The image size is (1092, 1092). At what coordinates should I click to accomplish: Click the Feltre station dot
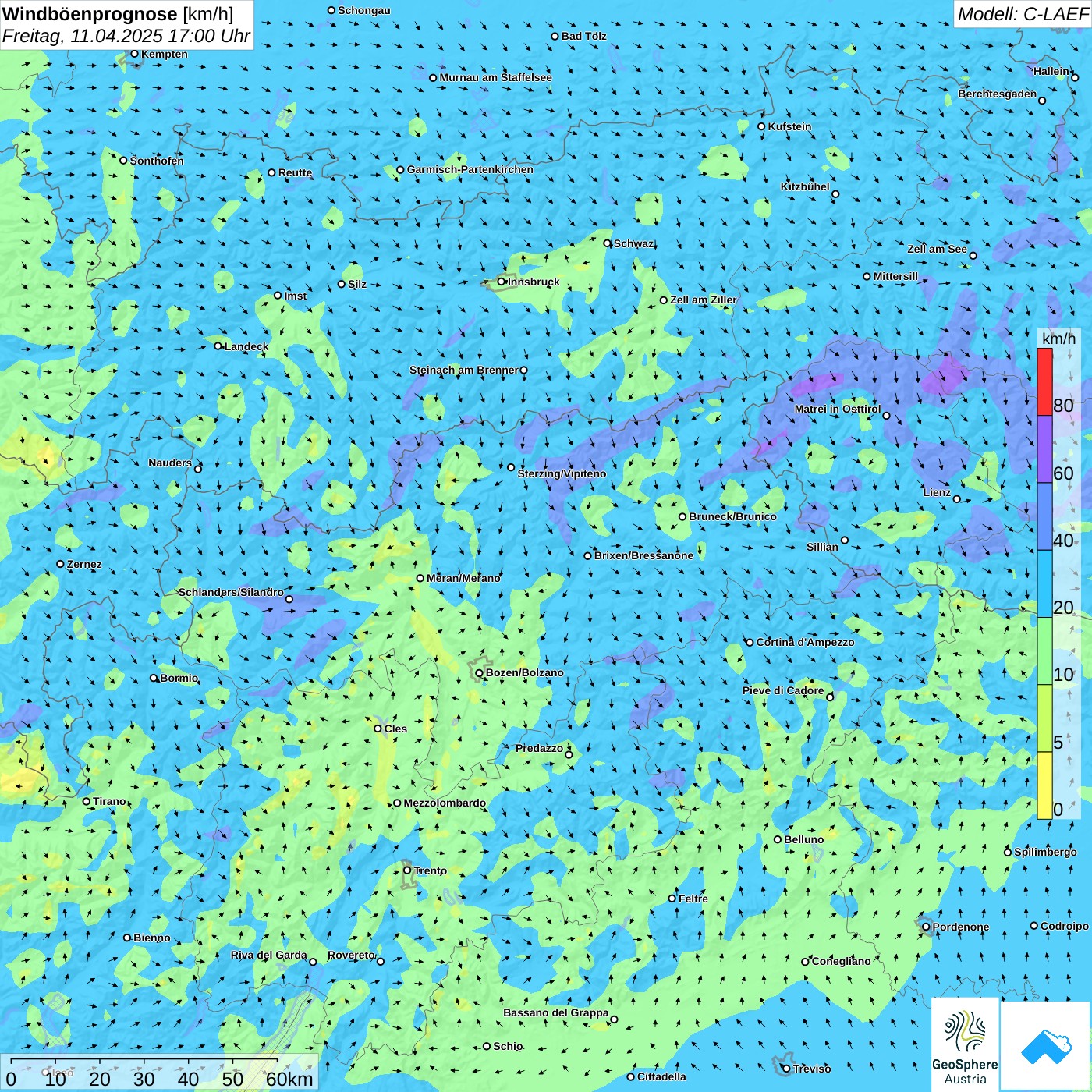pos(672,899)
